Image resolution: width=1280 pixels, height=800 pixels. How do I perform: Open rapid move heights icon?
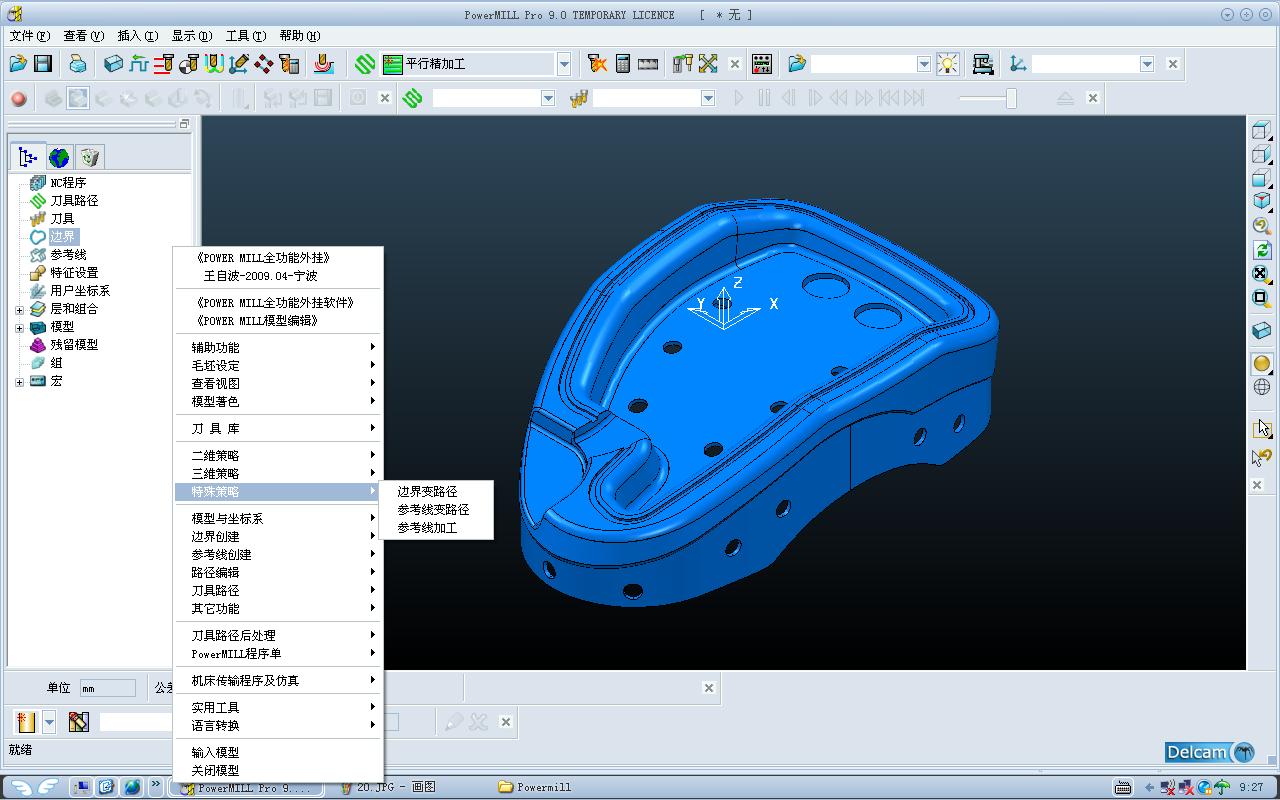click(164, 64)
